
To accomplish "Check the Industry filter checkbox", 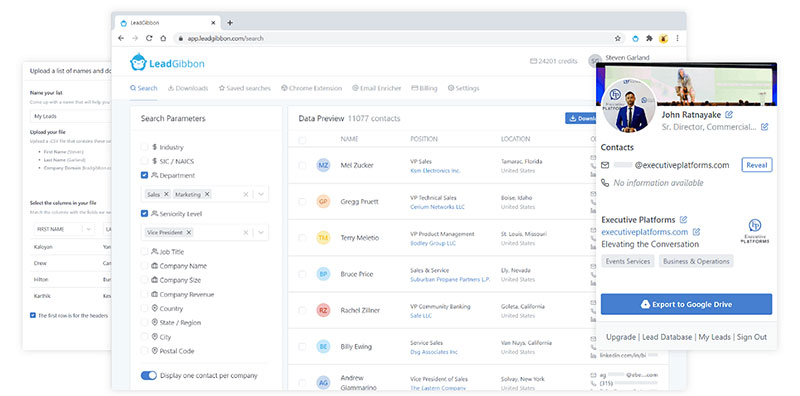I will coord(144,147).
